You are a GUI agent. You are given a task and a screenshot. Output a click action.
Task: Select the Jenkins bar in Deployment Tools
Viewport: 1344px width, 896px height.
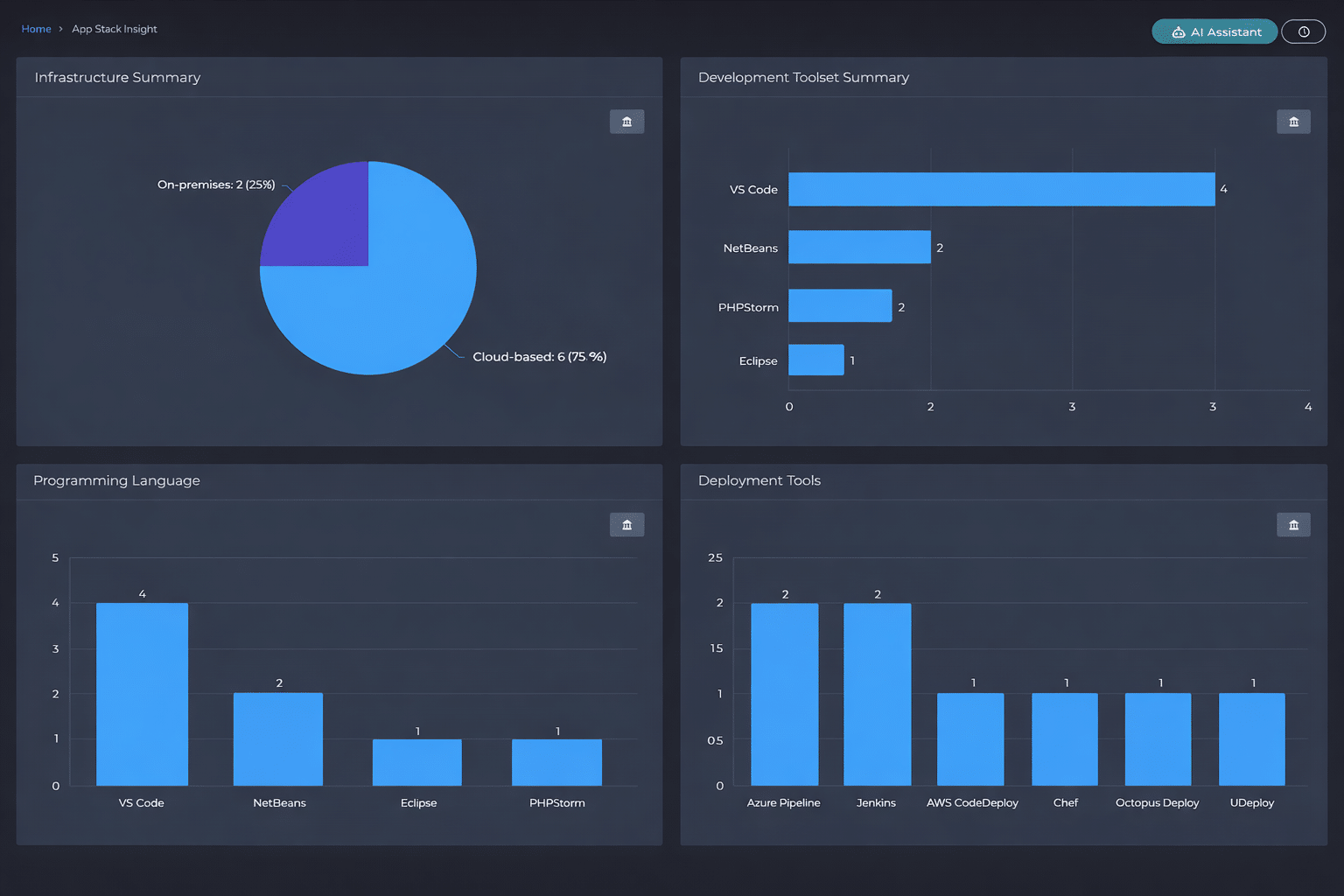(877, 694)
